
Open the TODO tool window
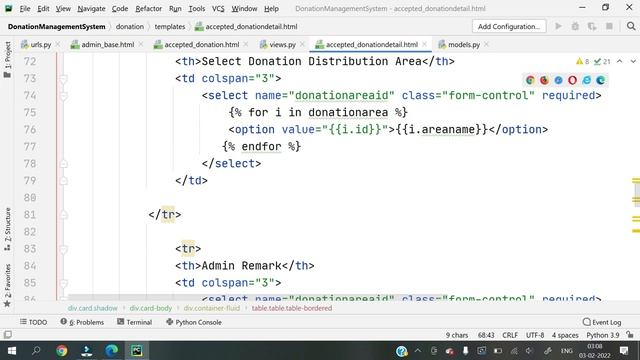coord(33,322)
